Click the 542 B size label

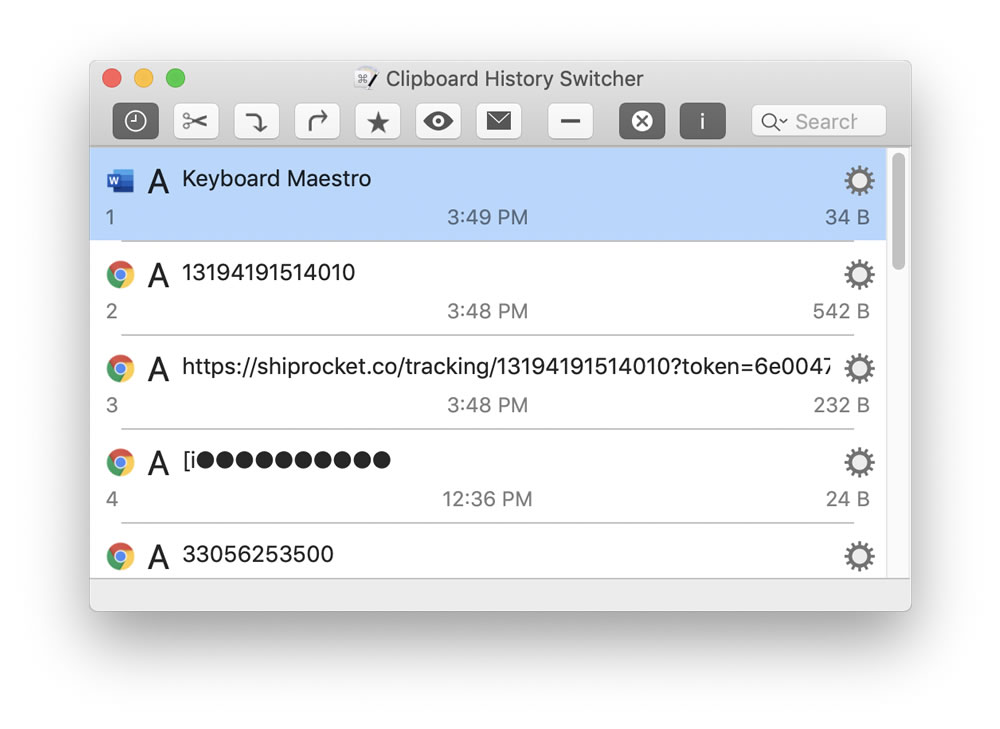point(841,311)
